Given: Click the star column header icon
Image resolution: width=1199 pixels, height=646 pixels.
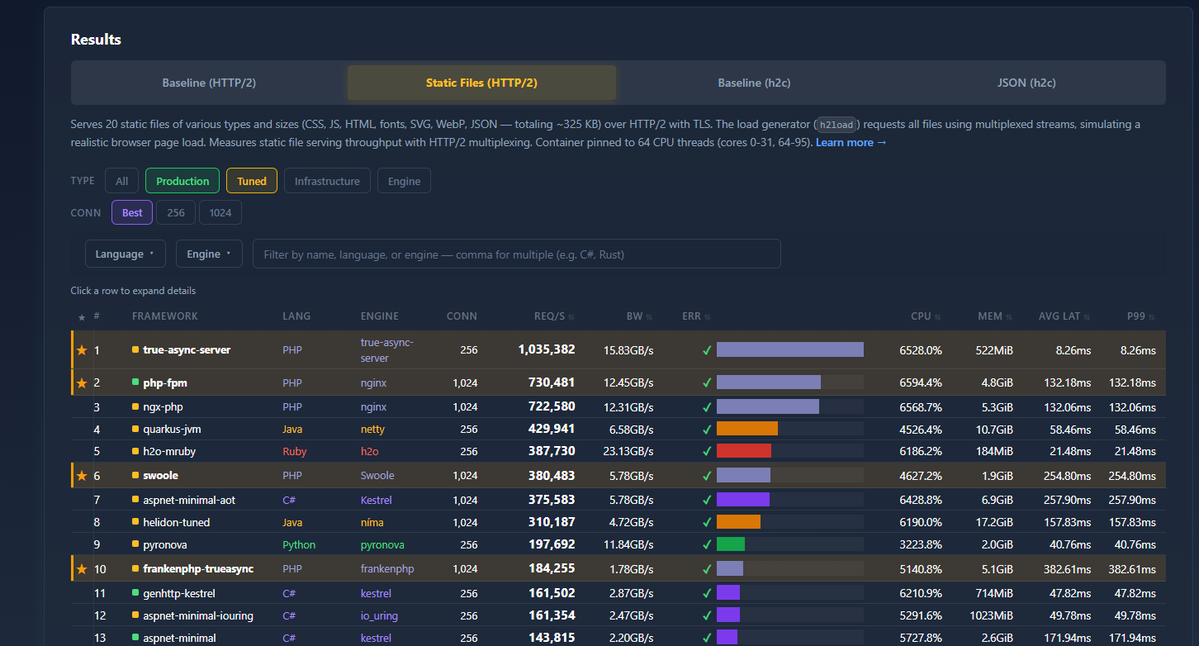Looking at the screenshot, I should click(82, 317).
